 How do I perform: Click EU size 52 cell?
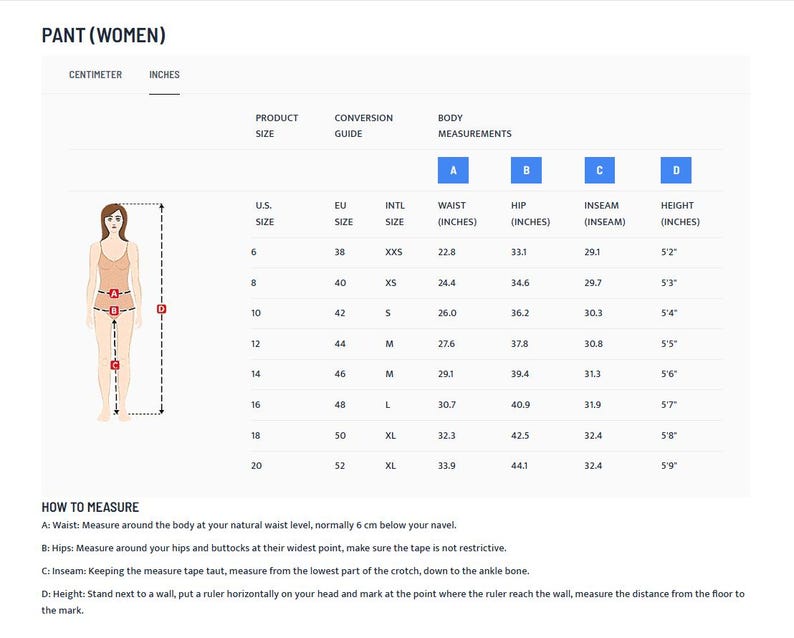[340, 466]
